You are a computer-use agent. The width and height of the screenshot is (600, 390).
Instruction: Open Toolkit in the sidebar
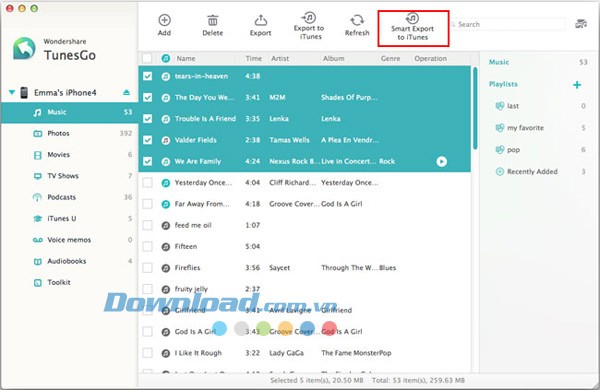click(x=69, y=282)
